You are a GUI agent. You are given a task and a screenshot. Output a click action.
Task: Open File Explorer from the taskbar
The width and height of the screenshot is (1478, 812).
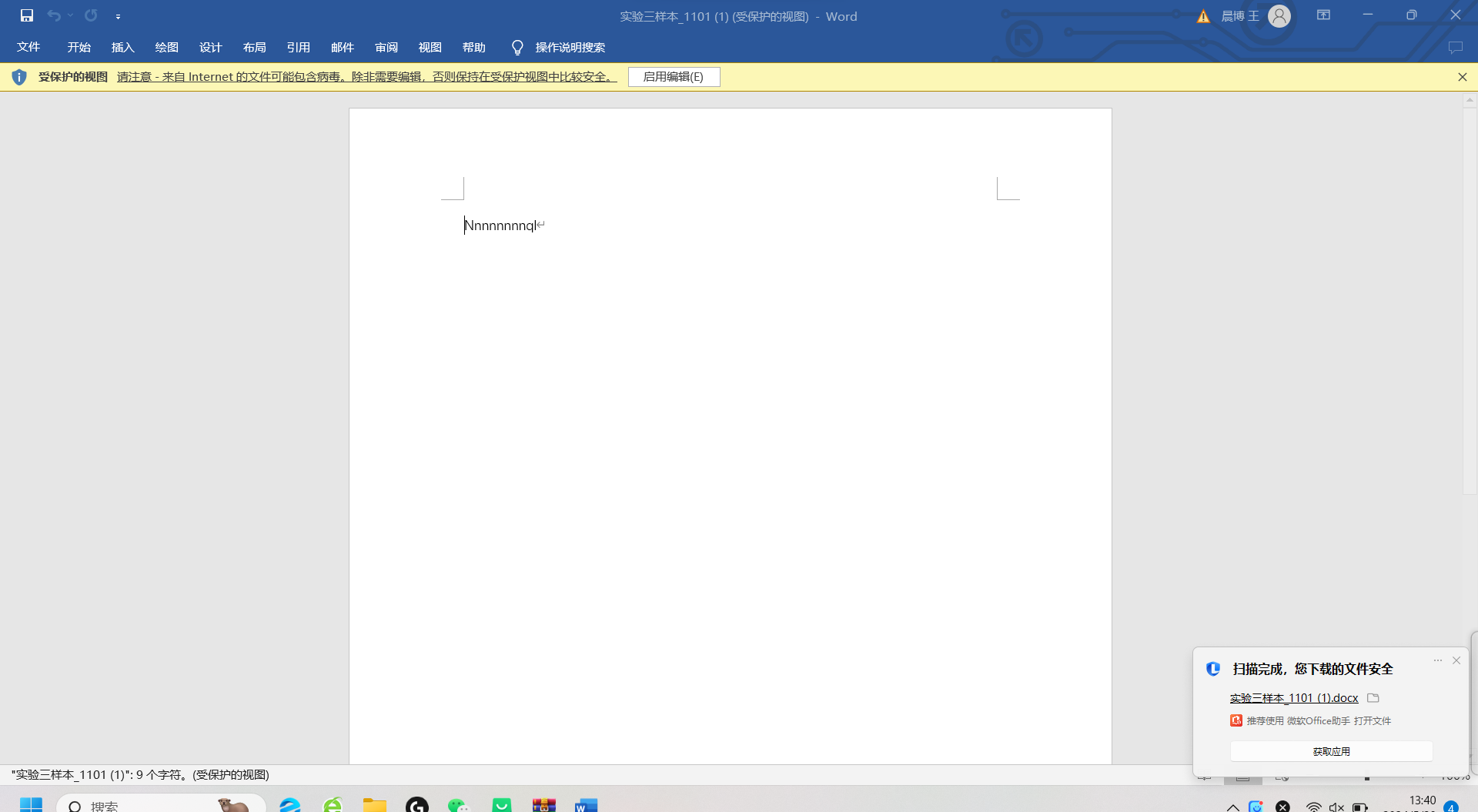click(375, 805)
